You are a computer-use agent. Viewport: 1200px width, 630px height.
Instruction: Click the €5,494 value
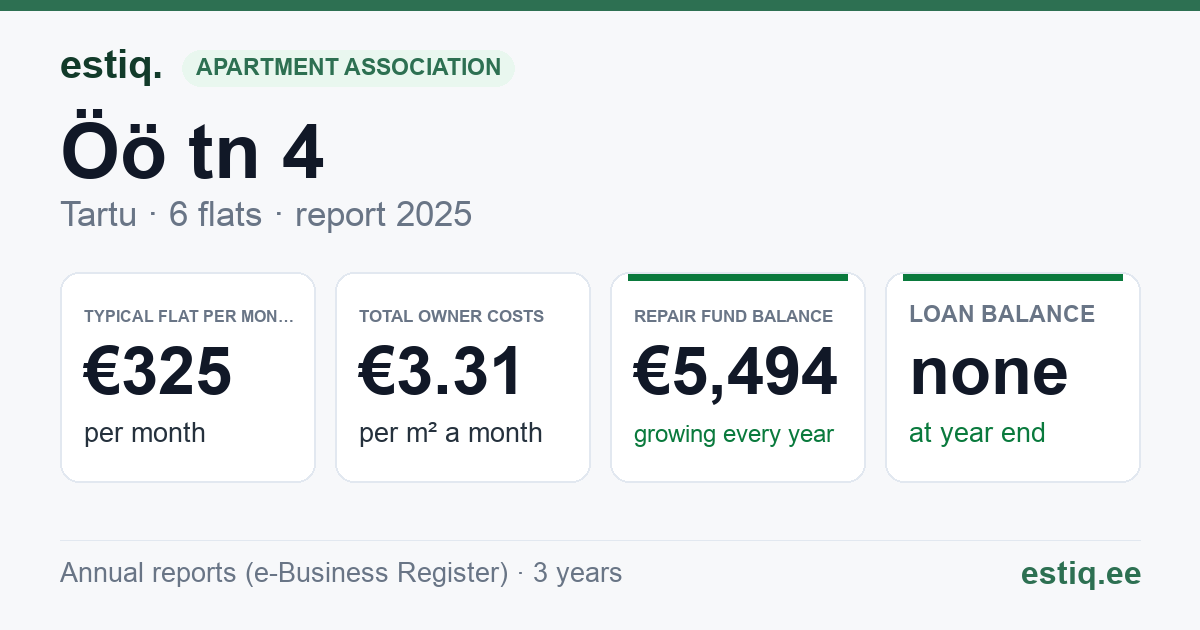(736, 372)
